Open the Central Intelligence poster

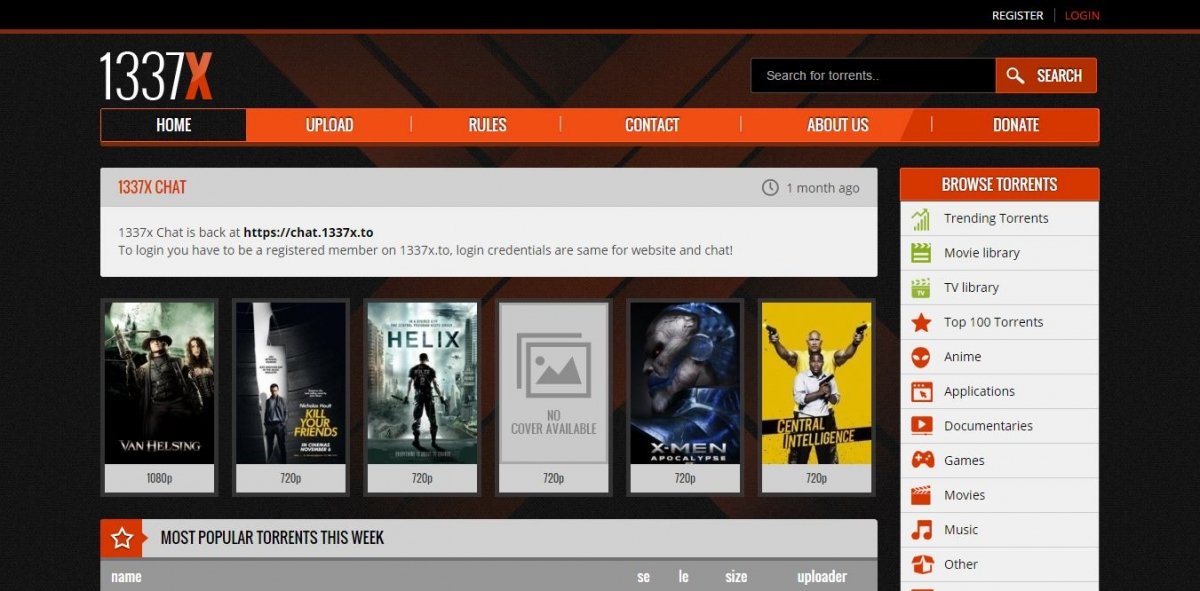pyautogui.click(x=817, y=383)
